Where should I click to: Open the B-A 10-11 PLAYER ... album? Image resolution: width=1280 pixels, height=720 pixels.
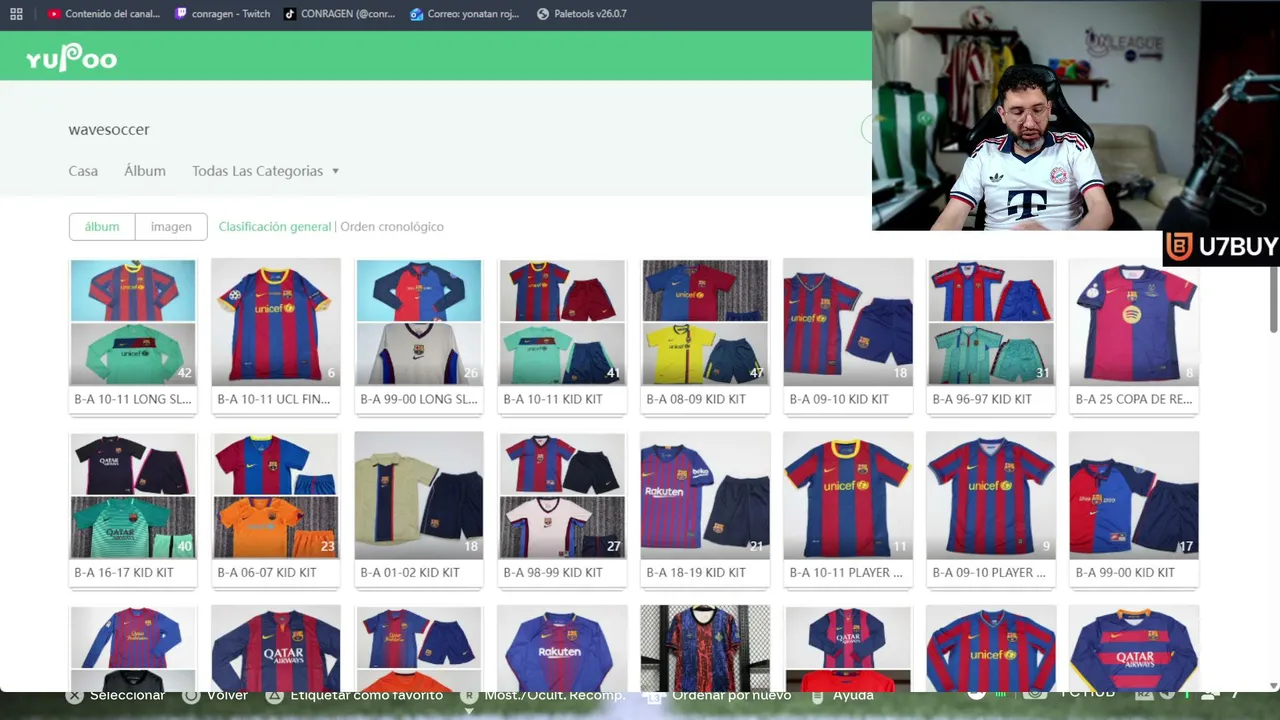tap(848, 509)
